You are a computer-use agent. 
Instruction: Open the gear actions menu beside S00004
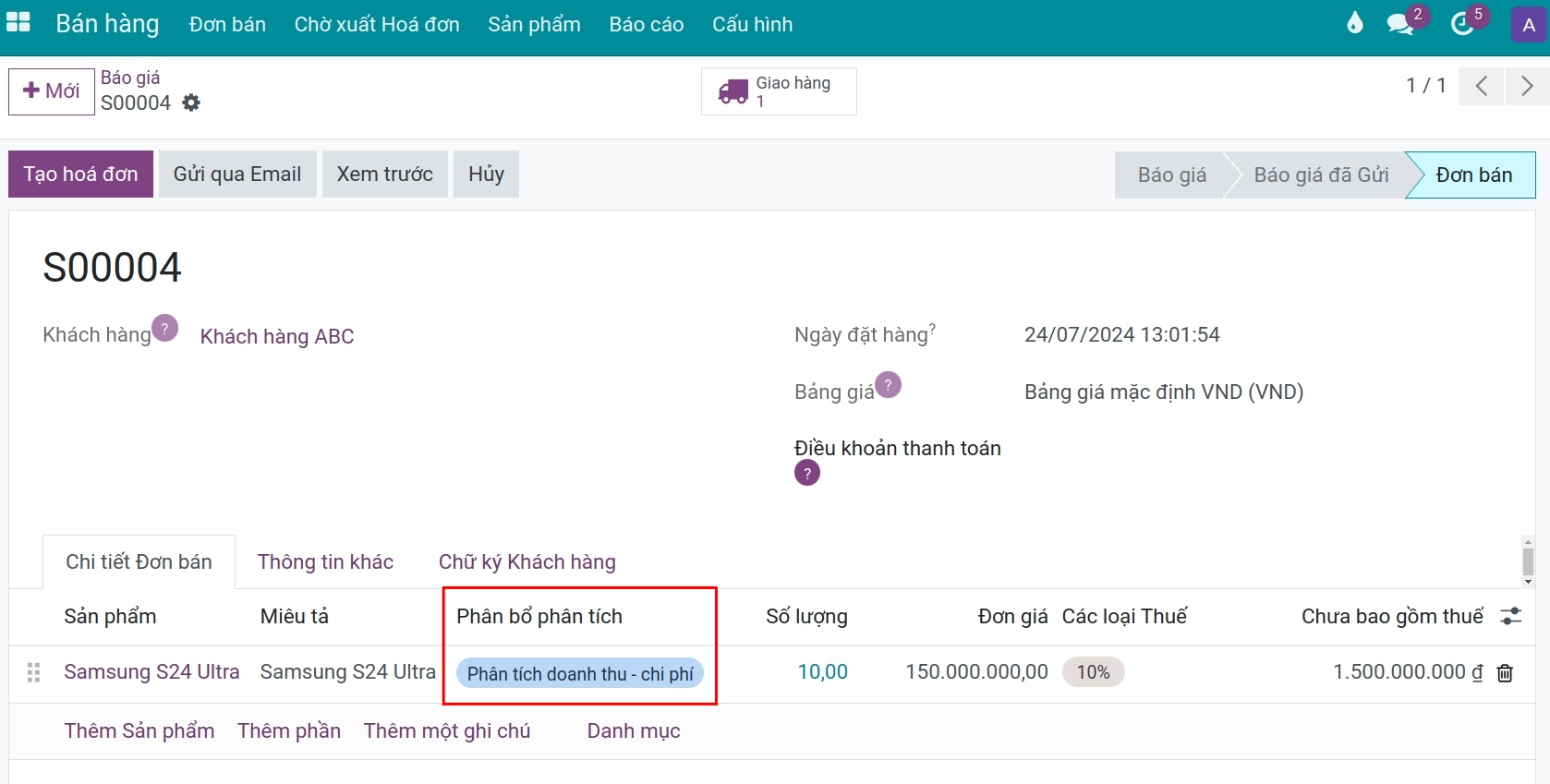(x=191, y=103)
